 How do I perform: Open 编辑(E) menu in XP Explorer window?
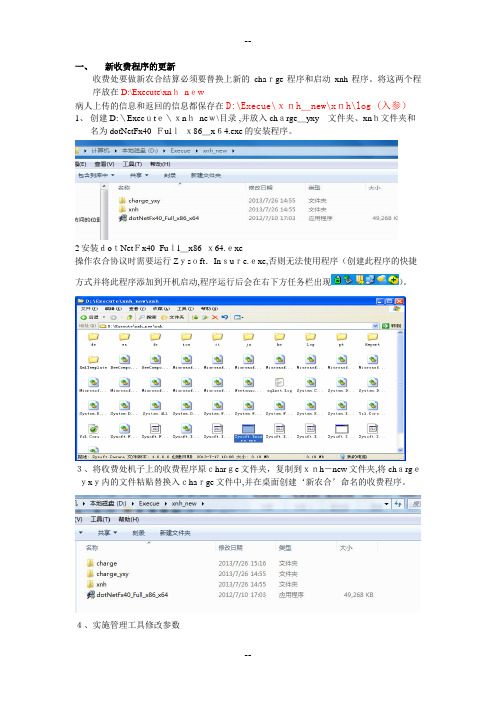pyautogui.click(x=113, y=309)
